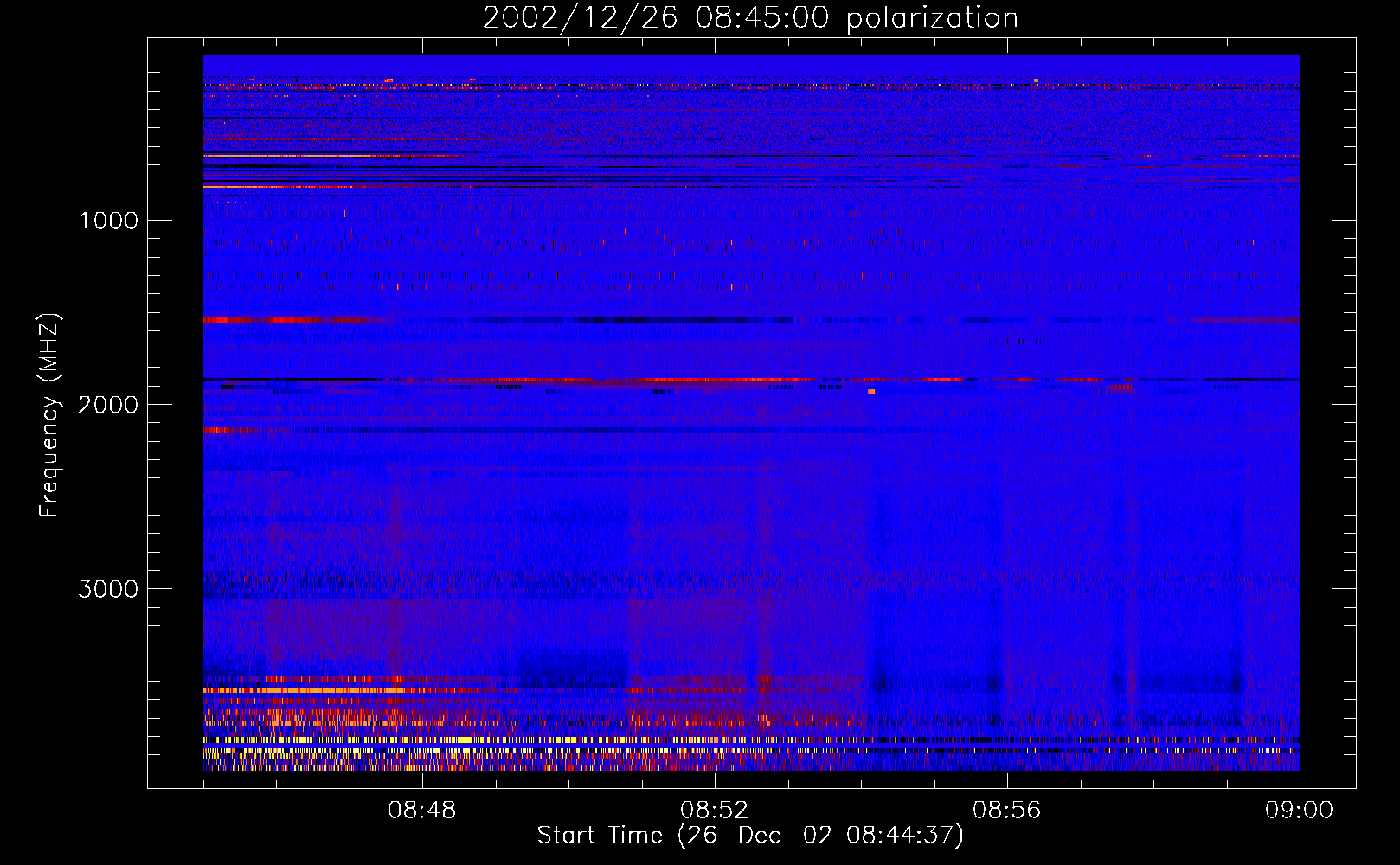Click the '3000' frequency axis label
This screenshot has width=1400, height=865.
tap(108, 589)
